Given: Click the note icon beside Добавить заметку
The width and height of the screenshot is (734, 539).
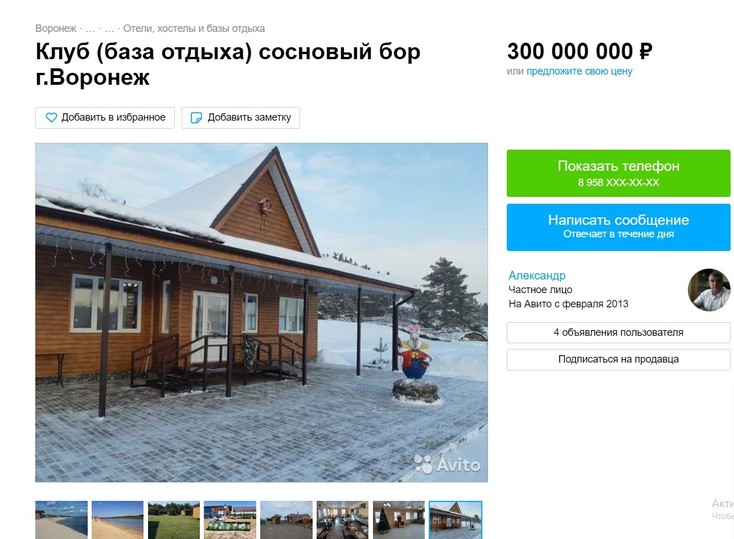Looking at the screenshot, I should click(196, 118).
